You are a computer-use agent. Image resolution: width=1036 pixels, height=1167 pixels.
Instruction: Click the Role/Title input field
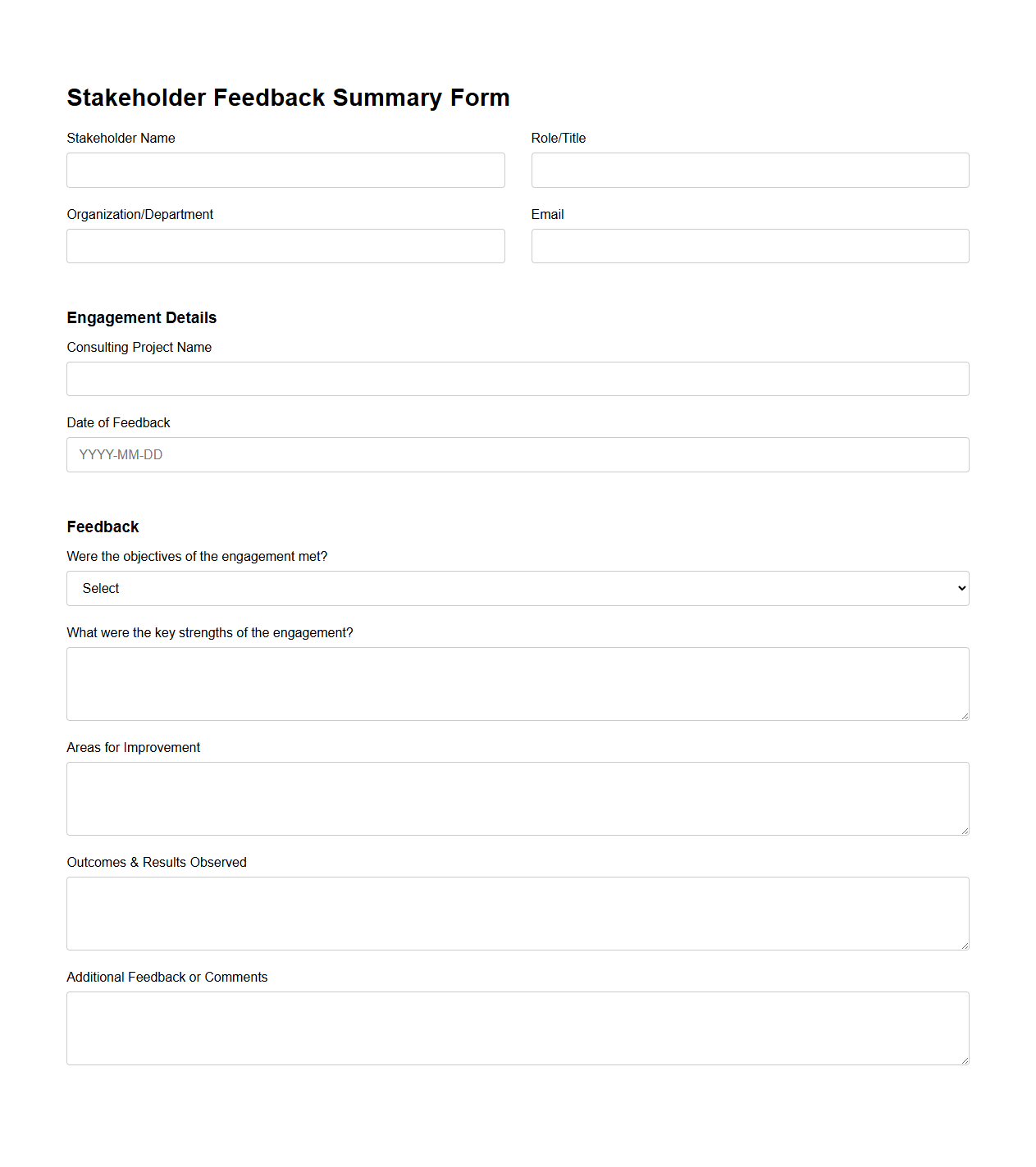click(x=750, y=170)
